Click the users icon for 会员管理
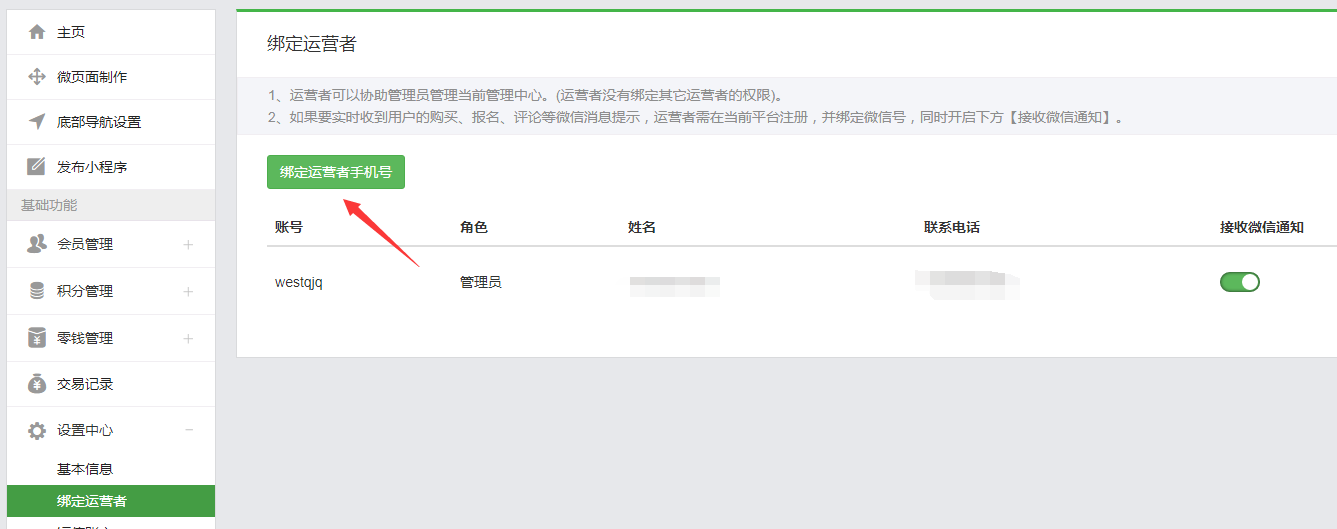The height and width of the screenshot is (529, 1337). click(x=37, y=244)
